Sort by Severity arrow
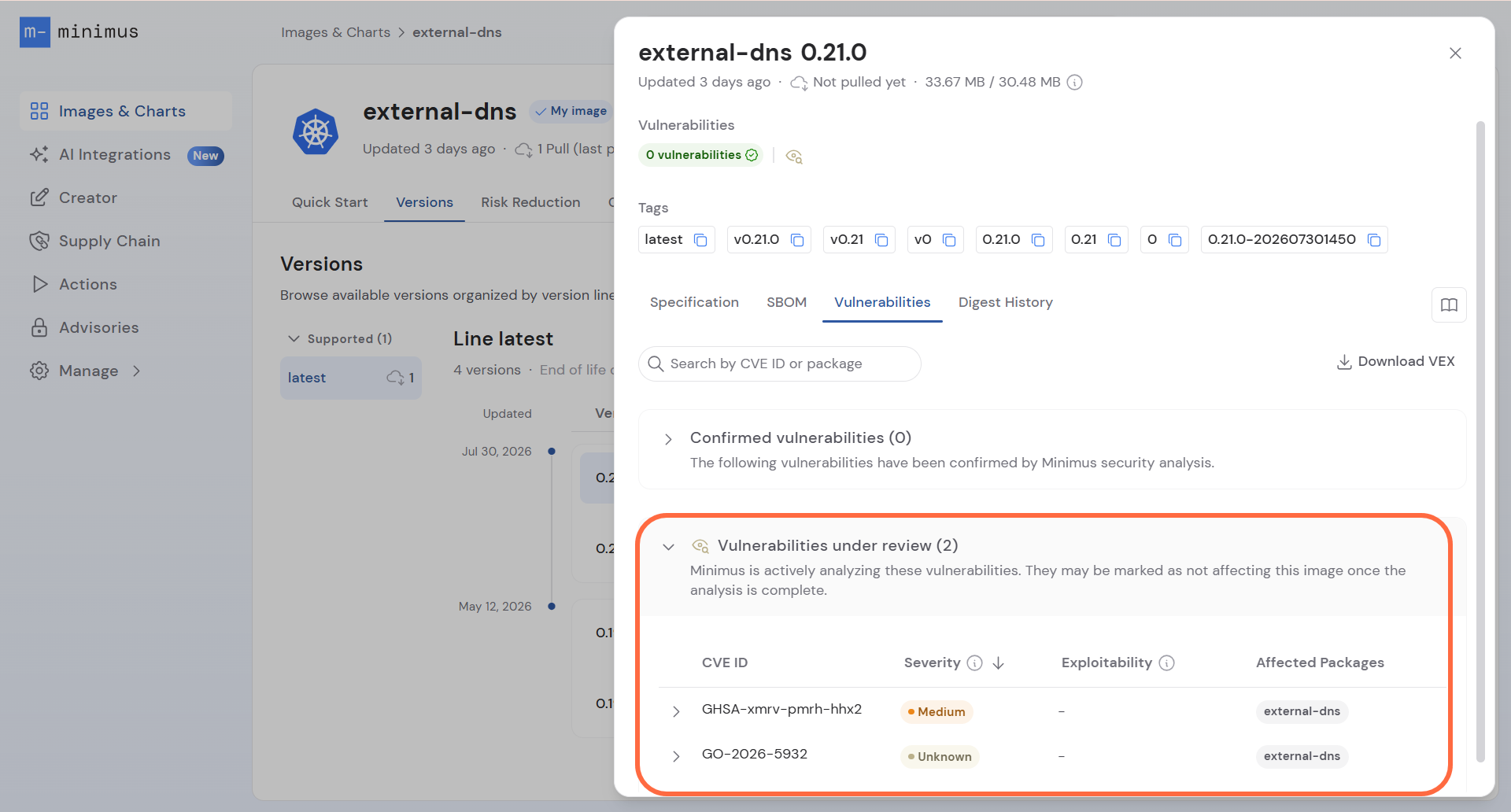This screenshot has width=1511, height=812. (999, 663)
